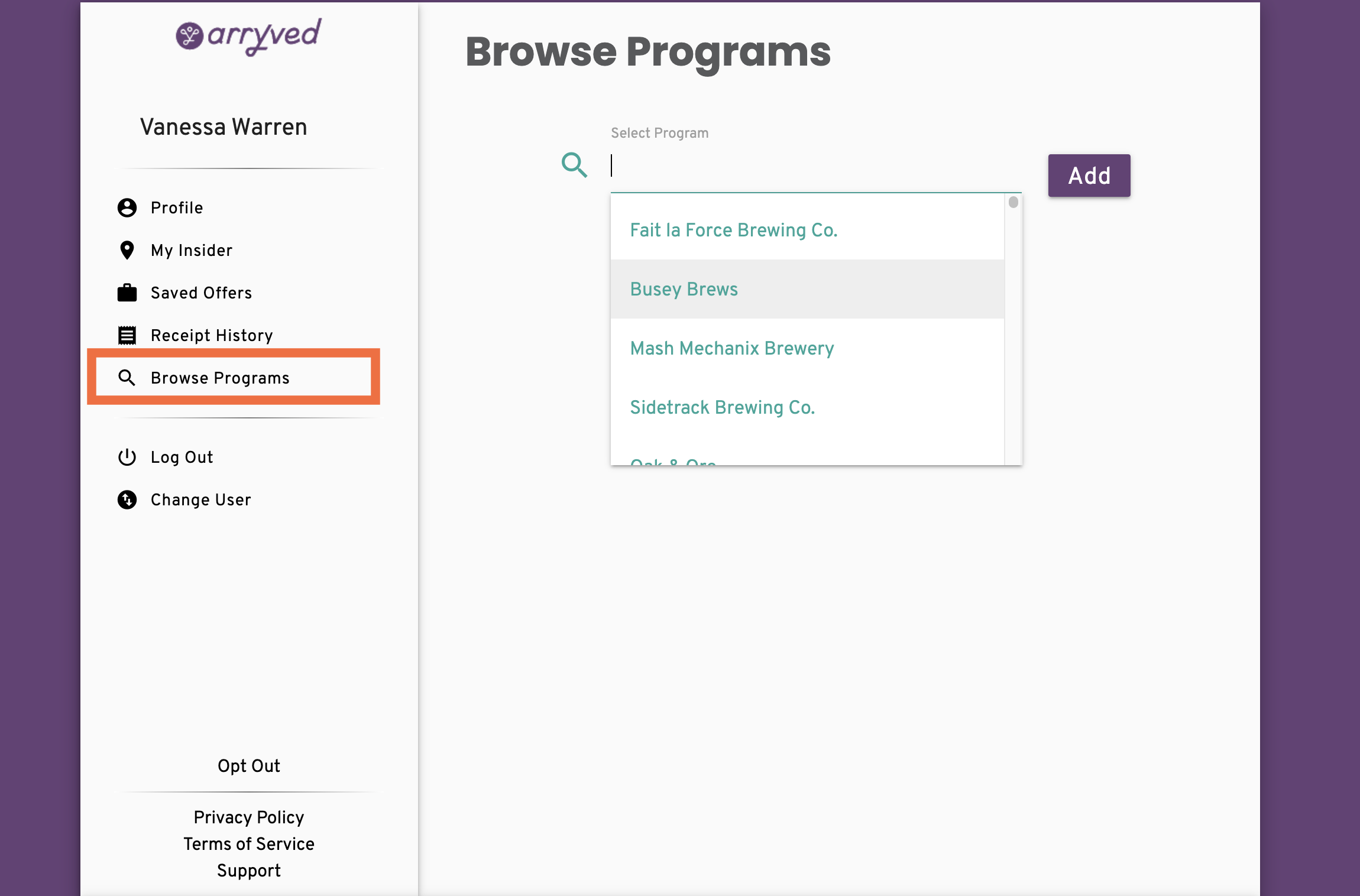Open the Profile menu item
Screen dimensions: 1360x896
pyautogui.click(x=177, y=208)
